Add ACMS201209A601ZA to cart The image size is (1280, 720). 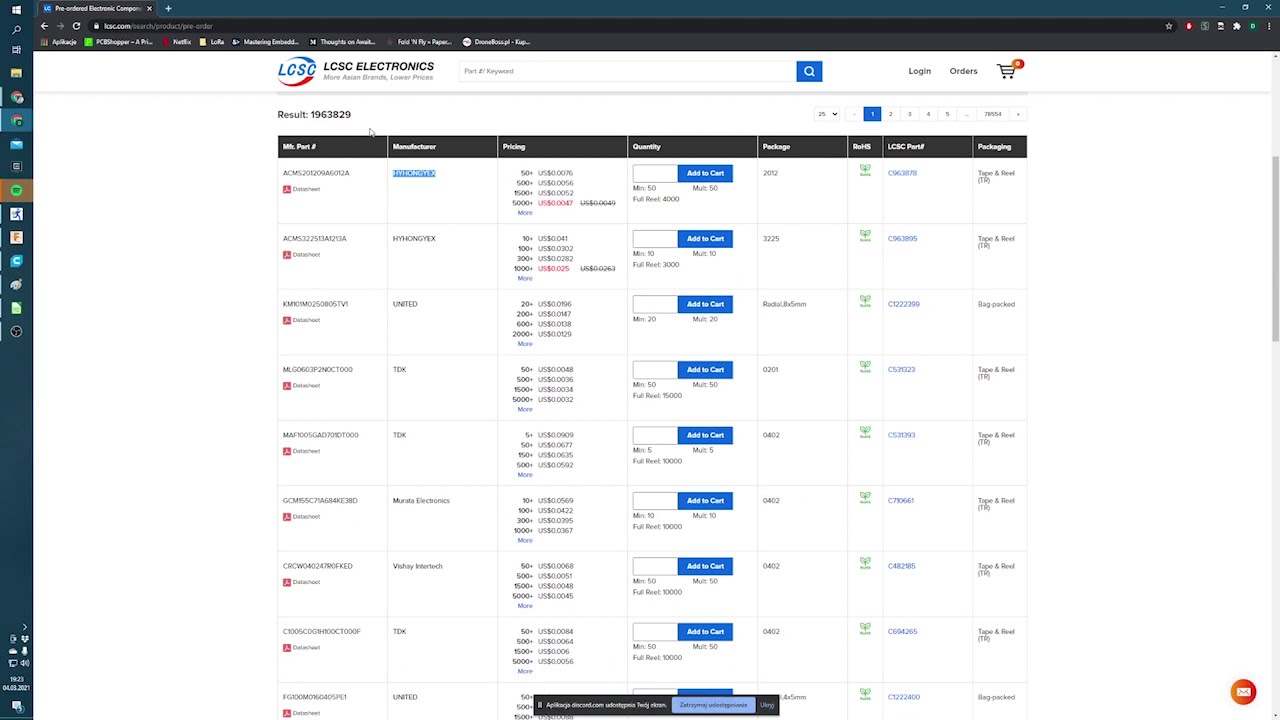point(705,173)
